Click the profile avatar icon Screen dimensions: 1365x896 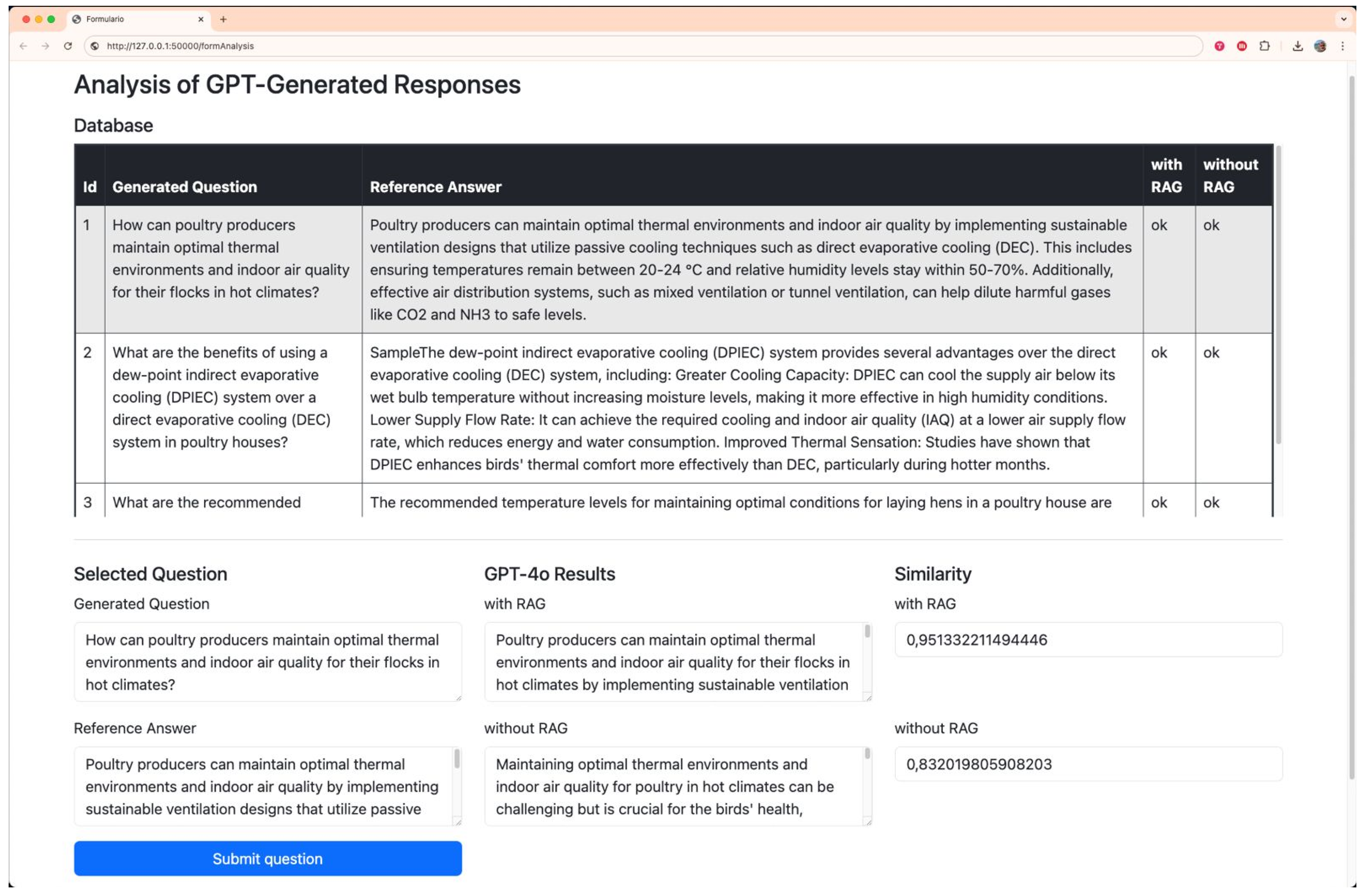click(1320, 46)
